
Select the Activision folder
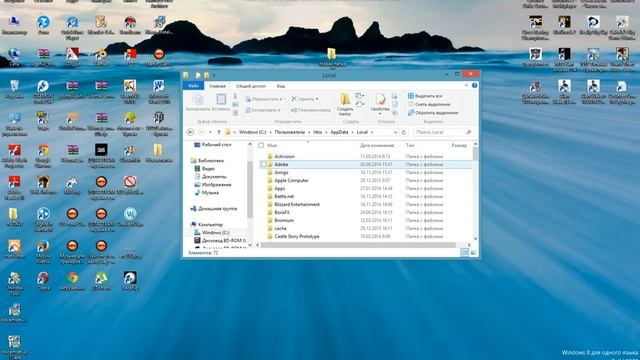tap(284, 156)
